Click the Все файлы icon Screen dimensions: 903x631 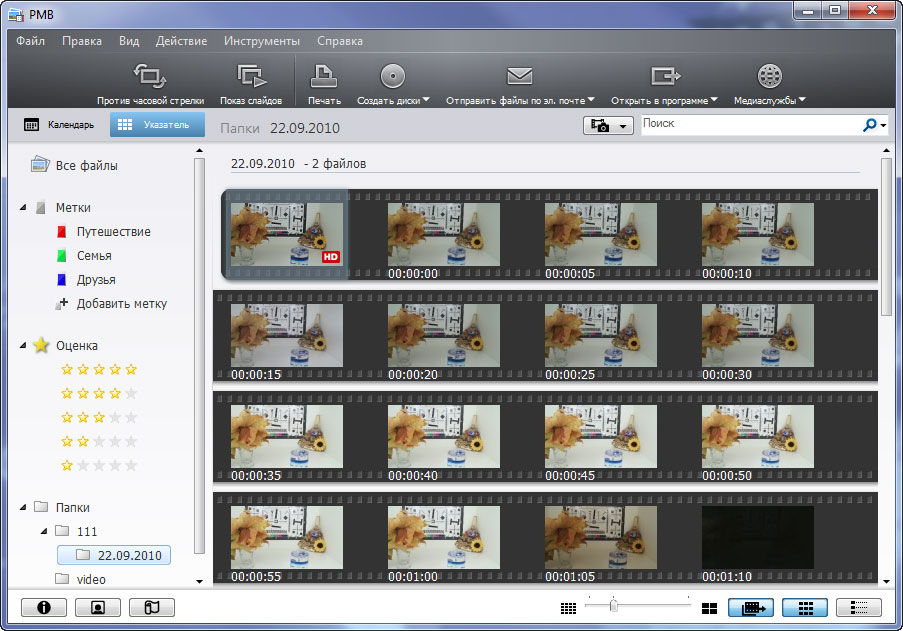point(40,165)
